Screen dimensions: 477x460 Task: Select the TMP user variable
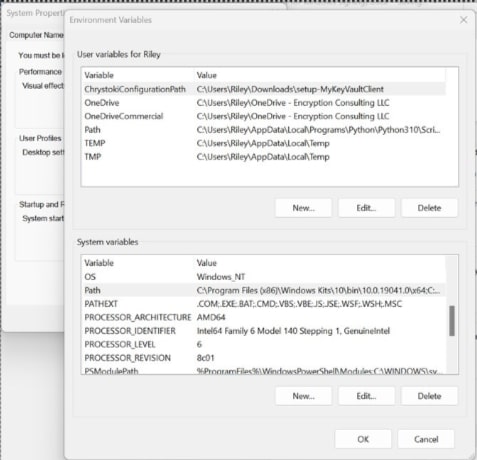(x=263, y=157)
